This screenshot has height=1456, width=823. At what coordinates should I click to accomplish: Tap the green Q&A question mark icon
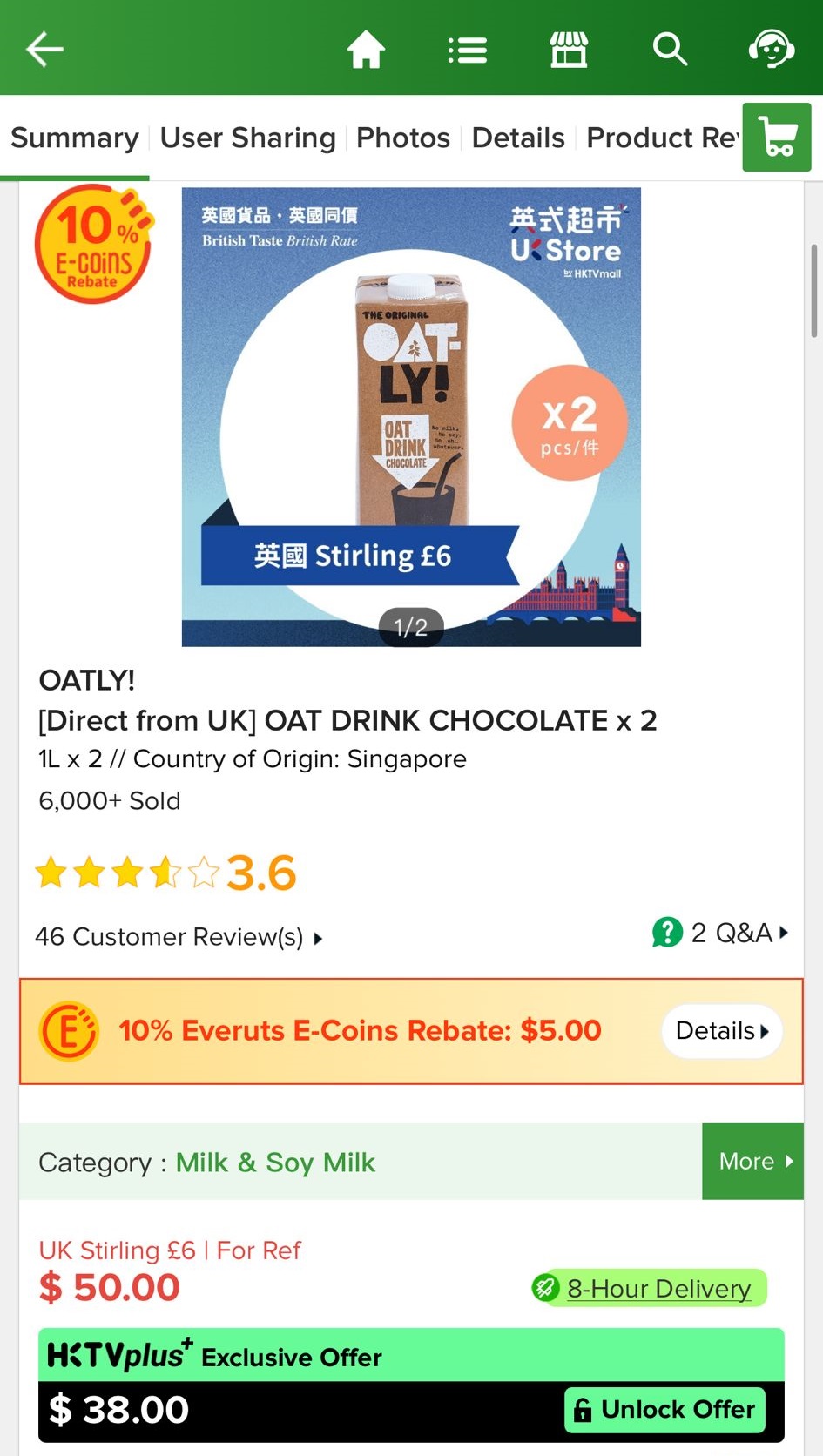coord(667,932)
